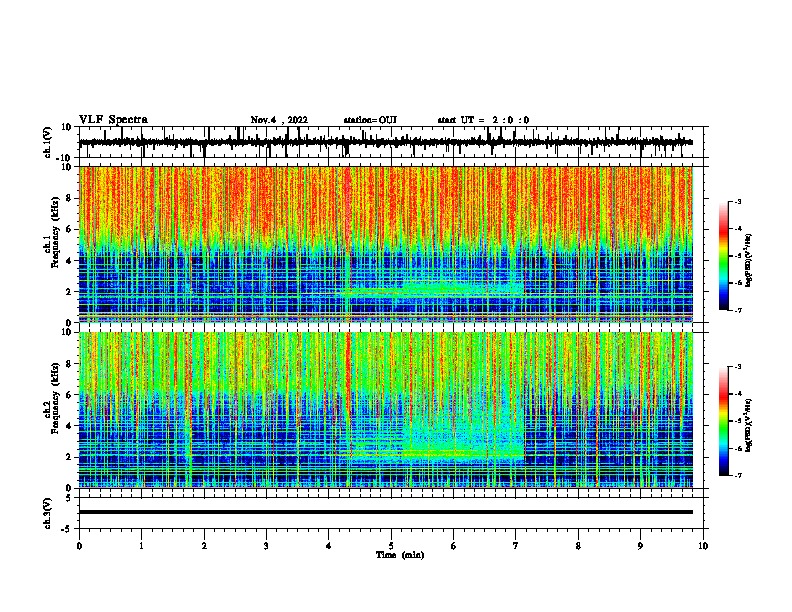Click the "-7" label on ch.1 color bar
792x612 pixels.
[x=737, y=310]
